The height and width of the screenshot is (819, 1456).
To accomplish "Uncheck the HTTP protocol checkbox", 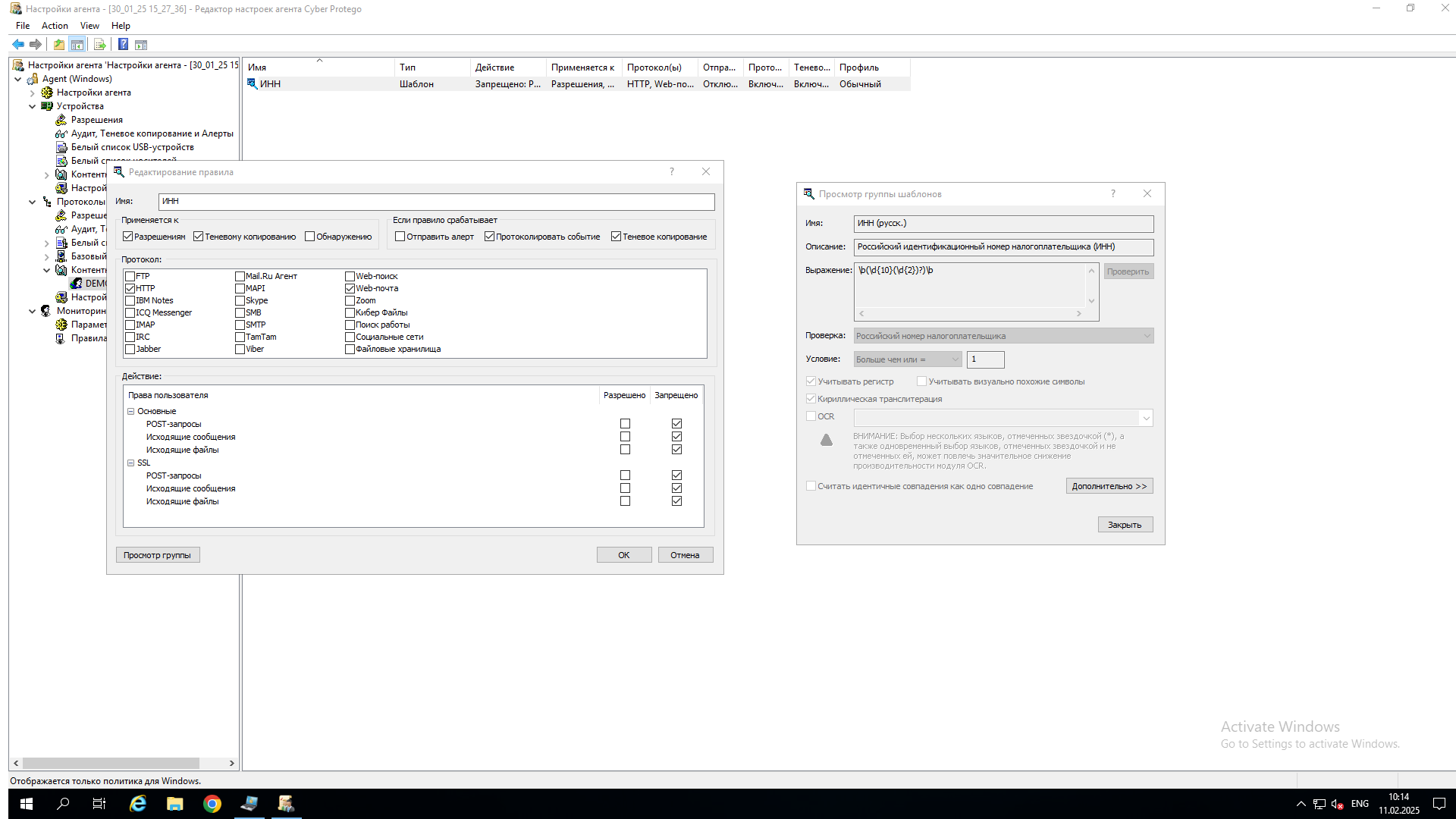I will tap(130, 289).
